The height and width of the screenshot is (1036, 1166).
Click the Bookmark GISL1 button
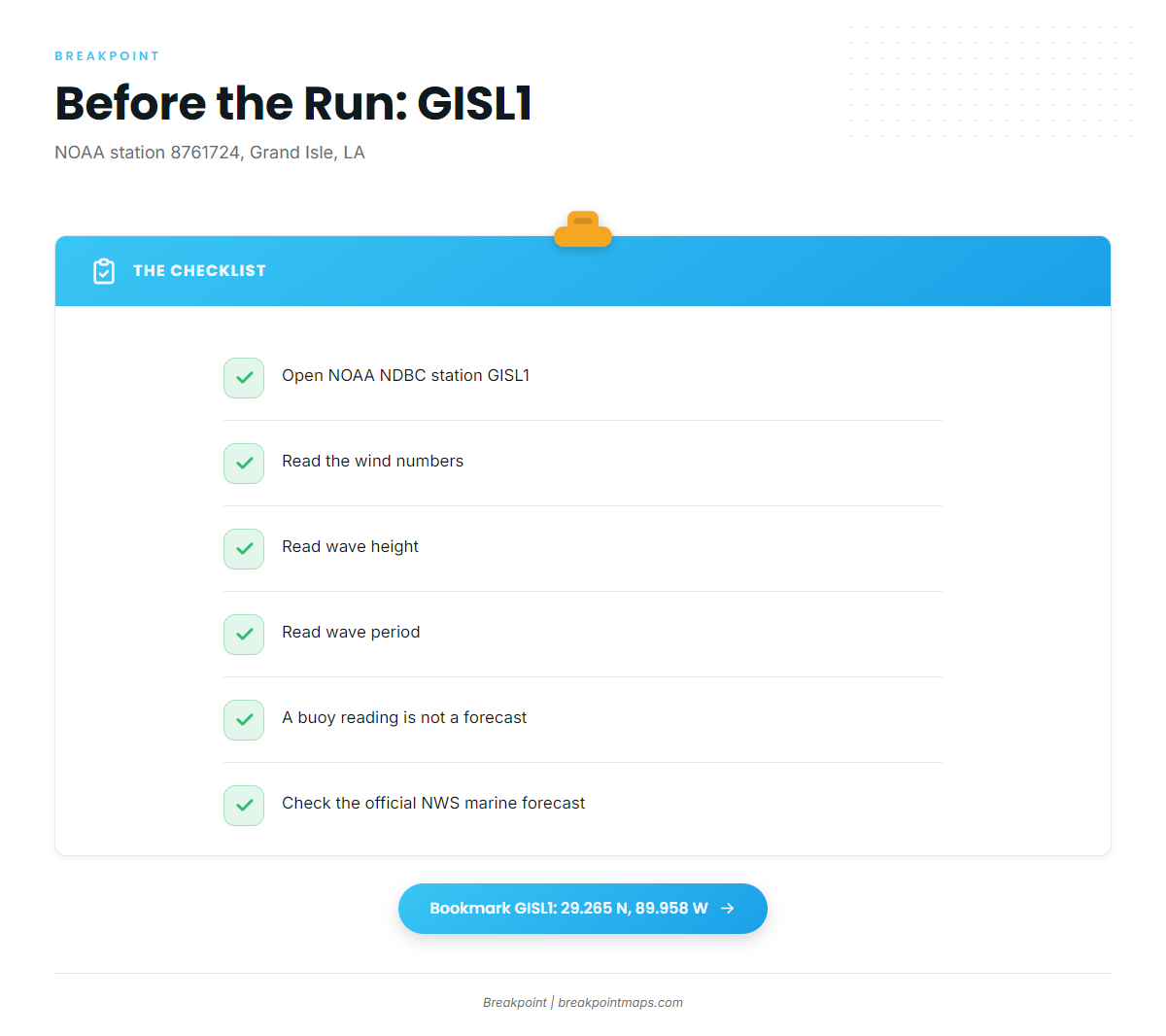[x=583, y=909]
